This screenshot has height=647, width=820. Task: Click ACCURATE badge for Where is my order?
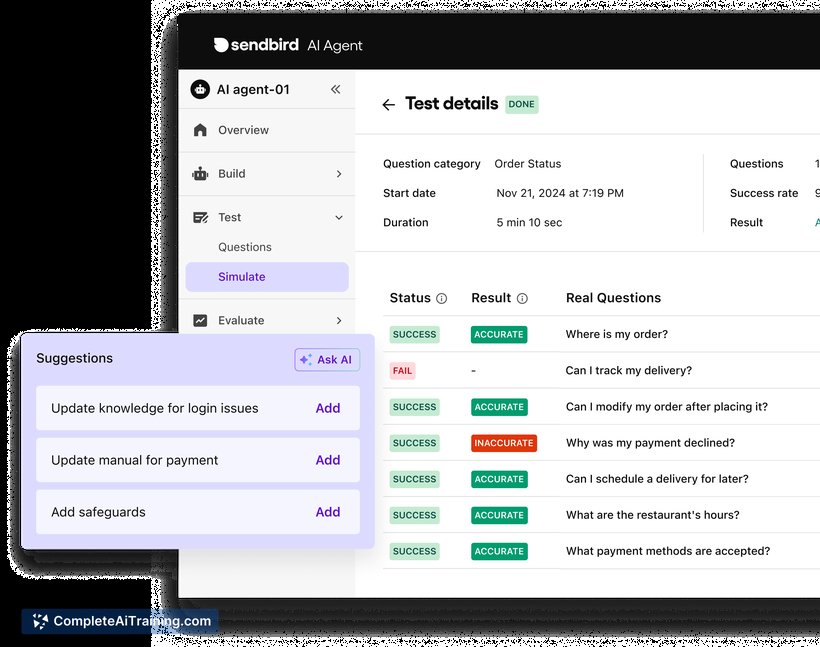pyautogui.click(x=499, y=335)
